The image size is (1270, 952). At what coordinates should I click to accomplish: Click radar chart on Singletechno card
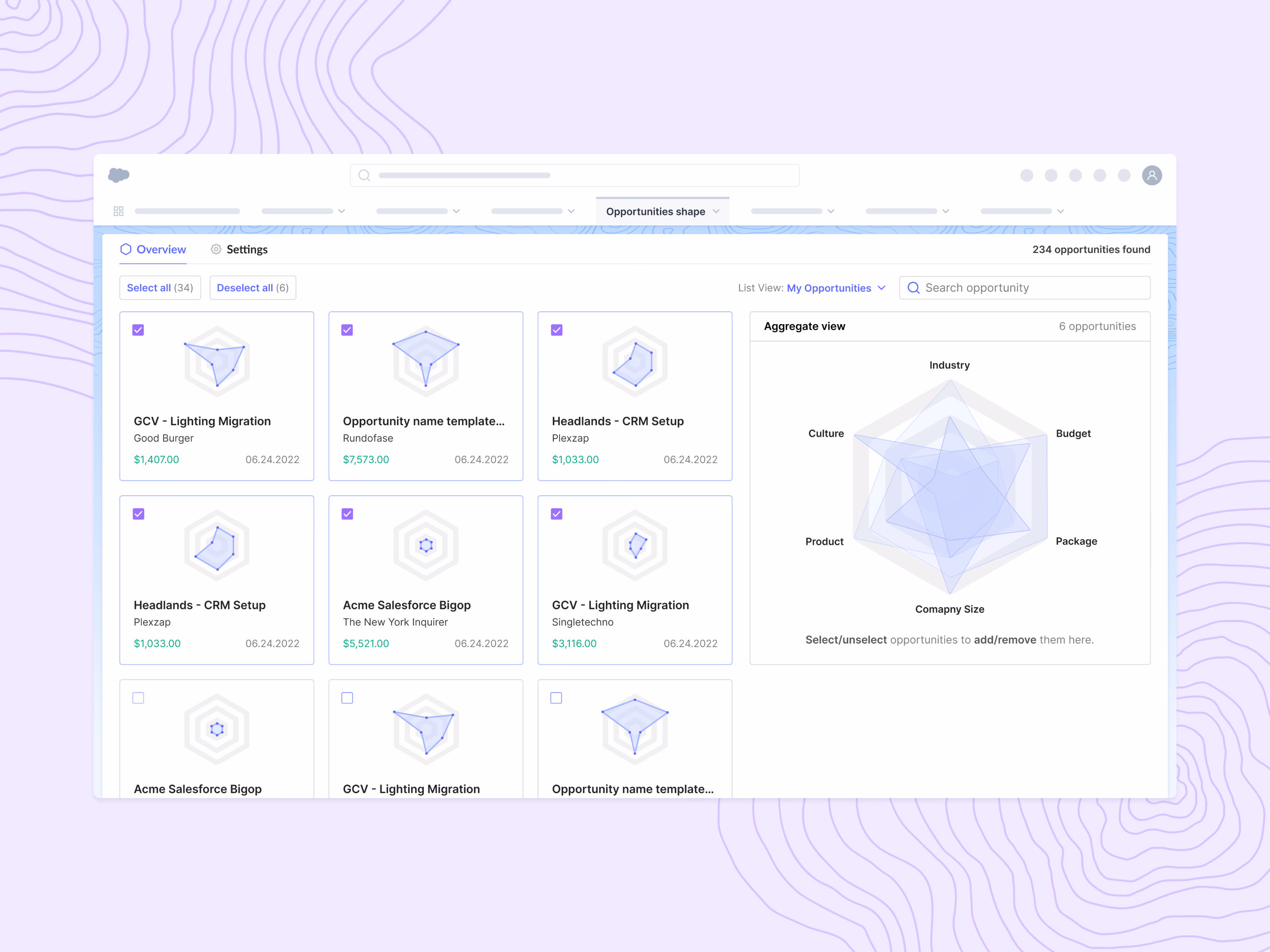(635, 546)
